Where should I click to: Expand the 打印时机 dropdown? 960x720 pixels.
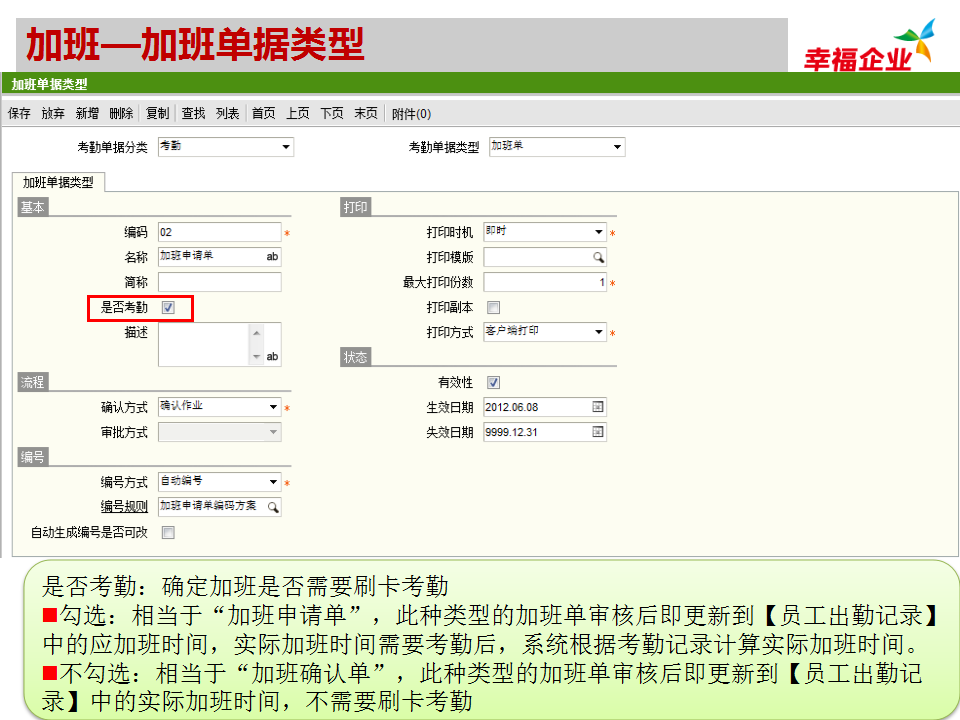pos(599,232)
